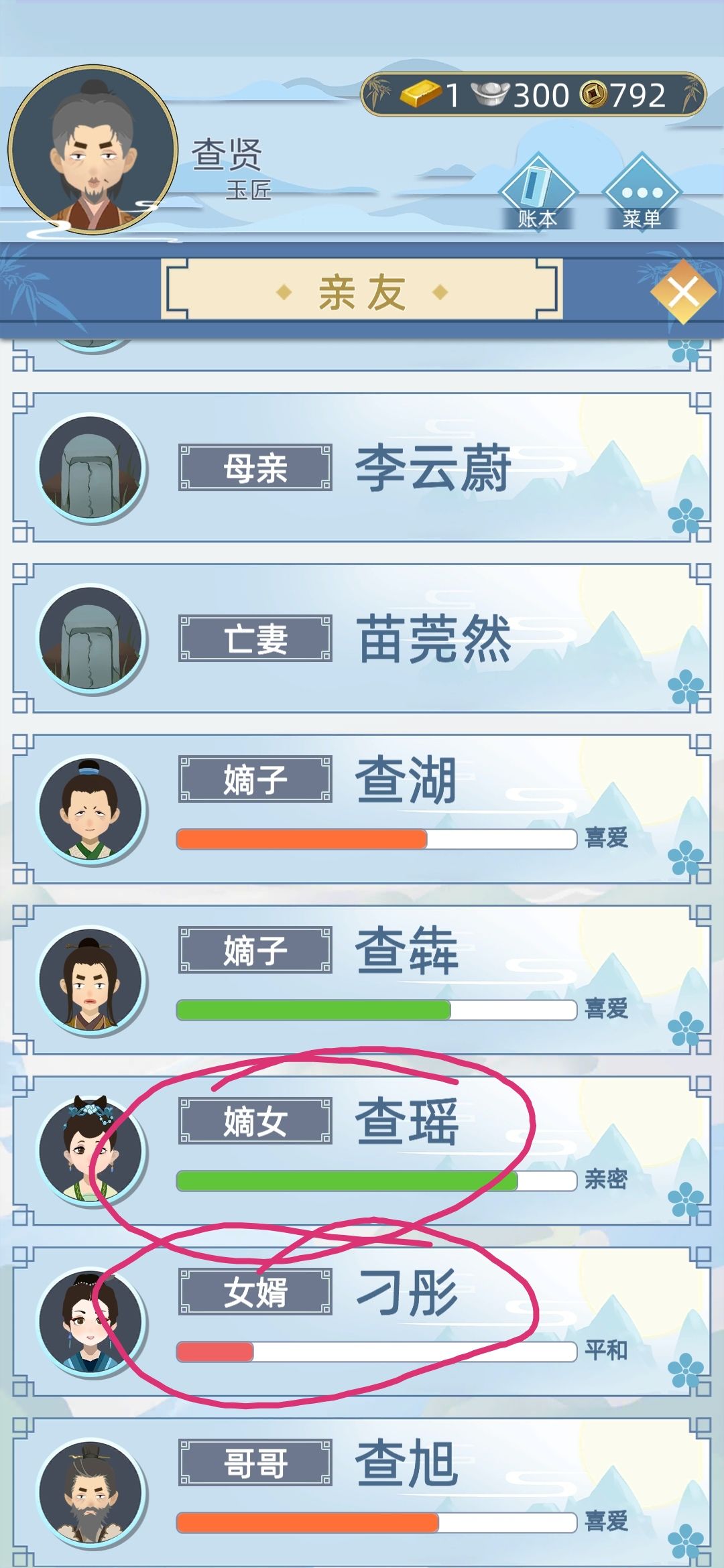The image size is (724, 1568).
Task: Tap 亡妻 苗莞然's tombstone icon
Action: (x=91, y=639)
